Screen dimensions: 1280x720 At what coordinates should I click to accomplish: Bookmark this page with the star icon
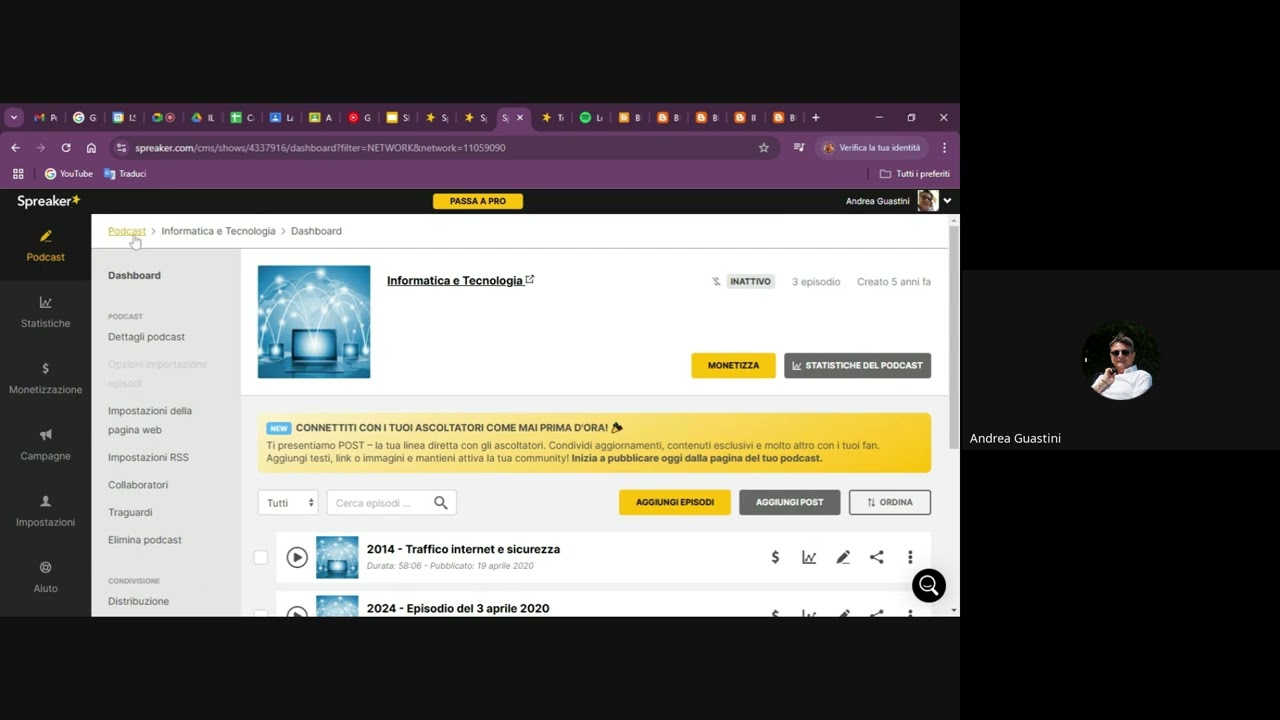pos(764,147)
